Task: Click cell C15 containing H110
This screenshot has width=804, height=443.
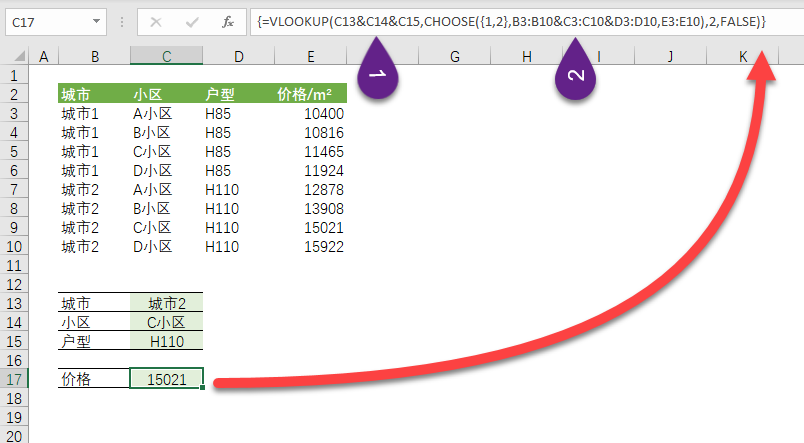Action: click(166, 342)
